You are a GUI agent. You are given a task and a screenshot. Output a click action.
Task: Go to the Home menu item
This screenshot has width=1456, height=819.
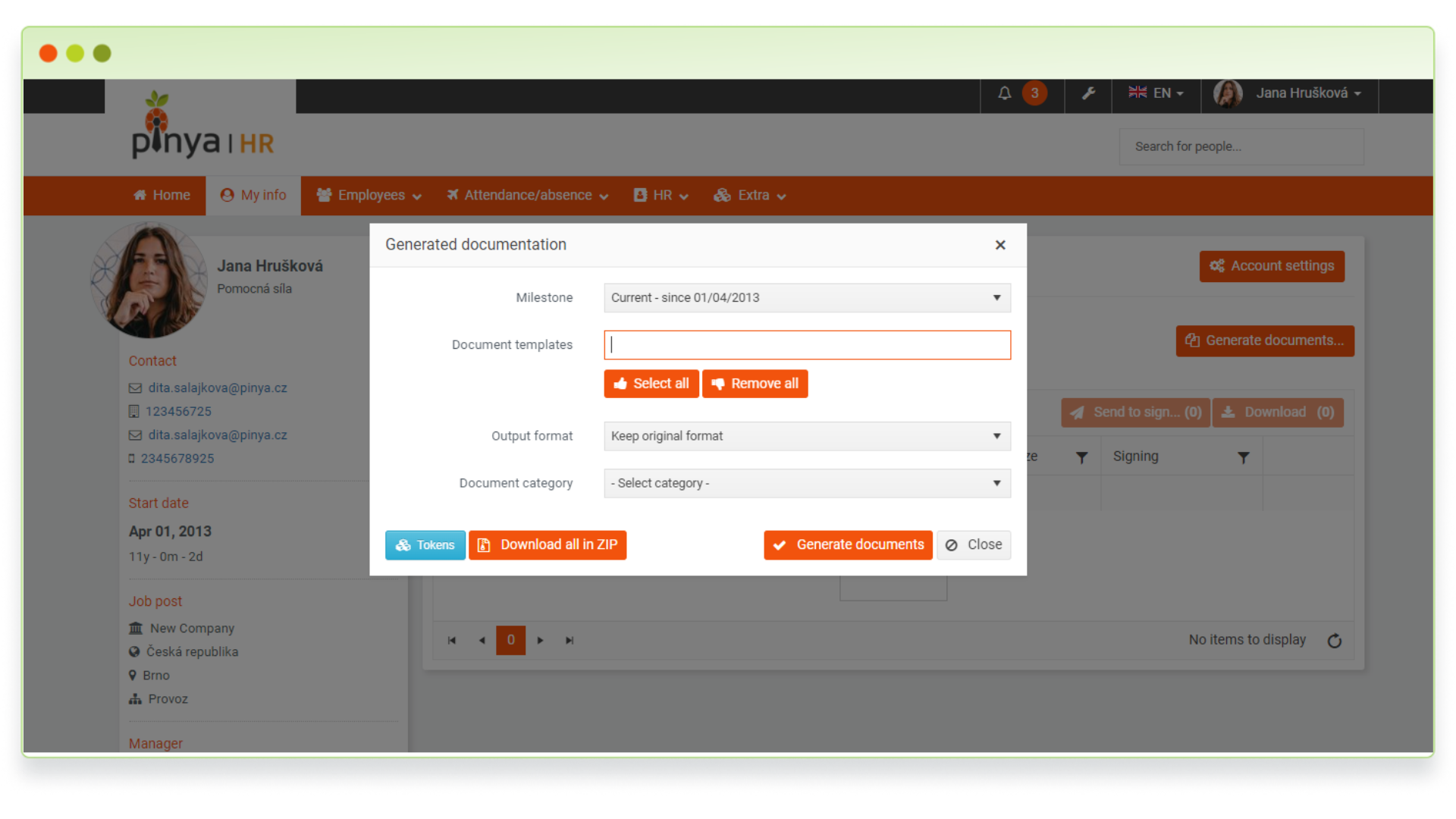pos(162,196)
